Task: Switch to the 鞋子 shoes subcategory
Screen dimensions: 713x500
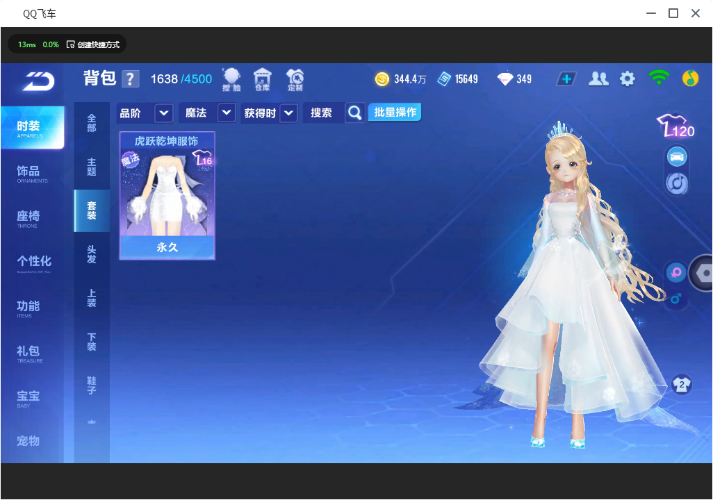Action: pos(92,385)
